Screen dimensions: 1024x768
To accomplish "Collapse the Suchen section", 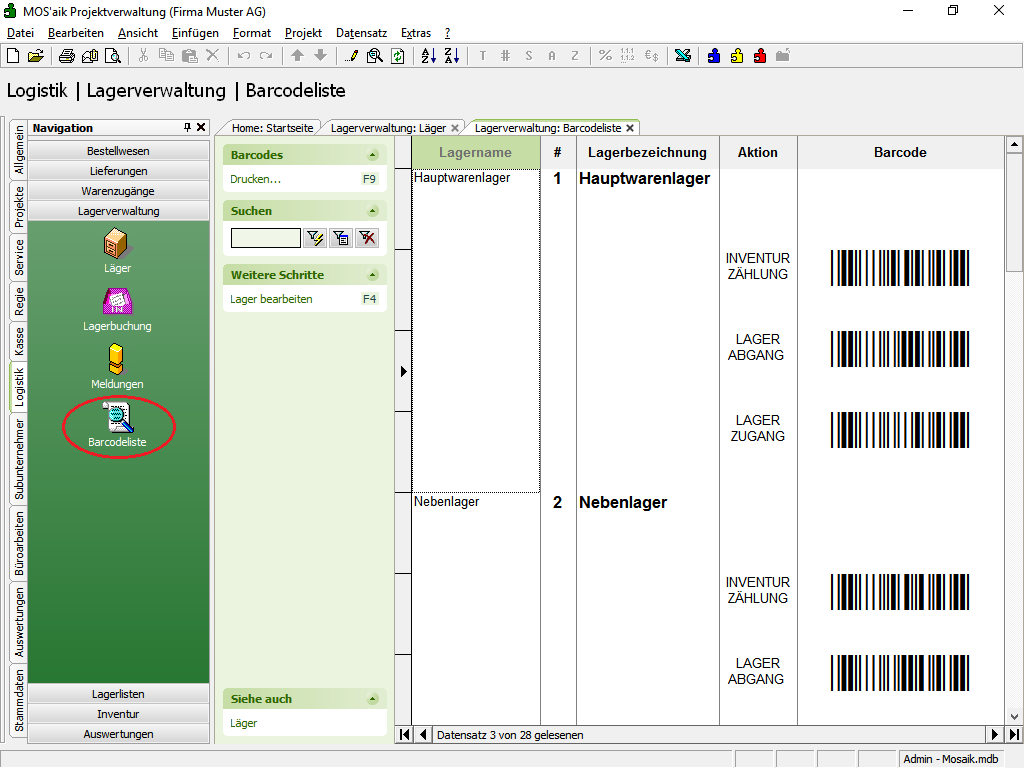I will click(x=373, y=211).
